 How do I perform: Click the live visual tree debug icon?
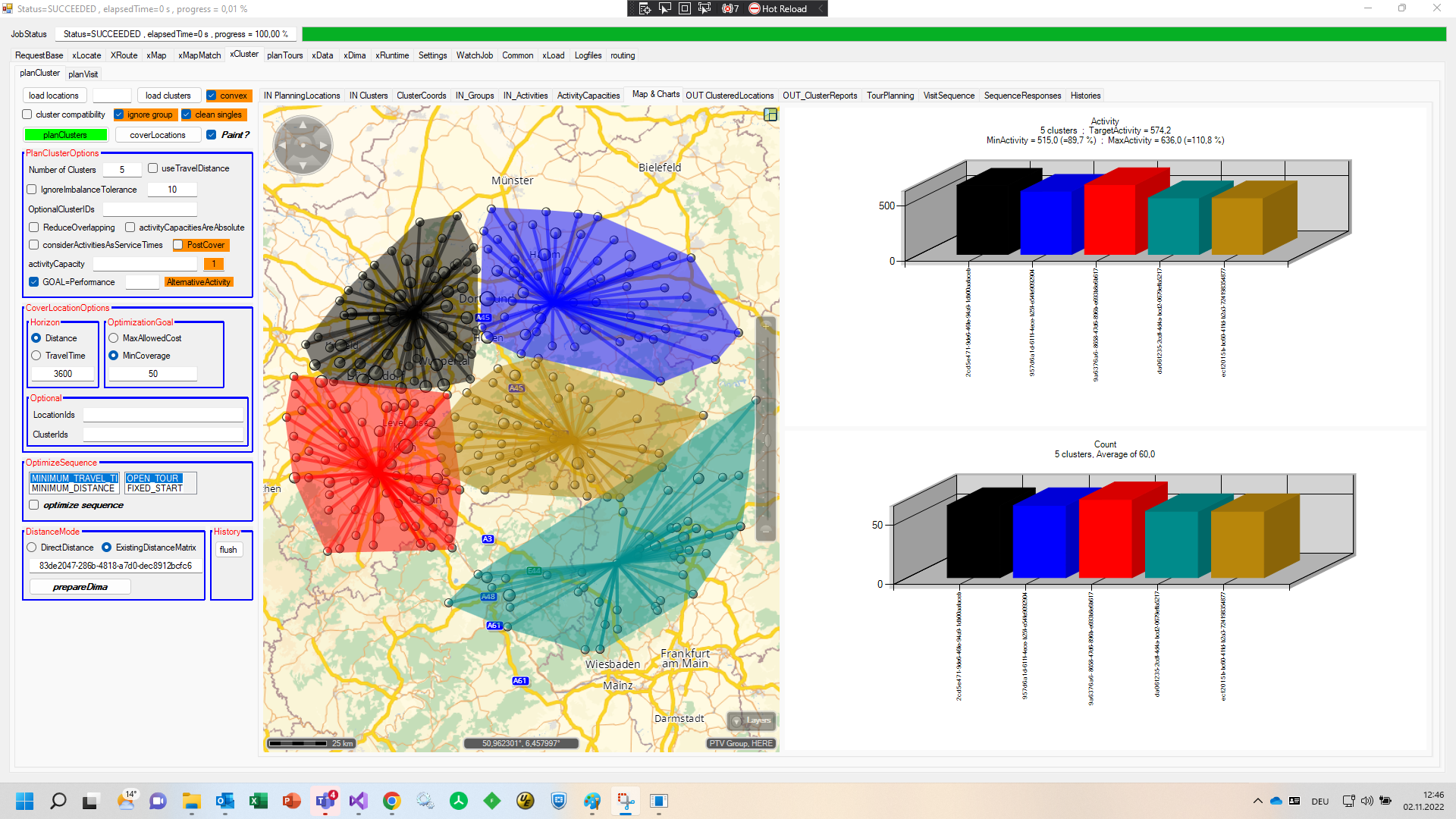pos(645,8)
